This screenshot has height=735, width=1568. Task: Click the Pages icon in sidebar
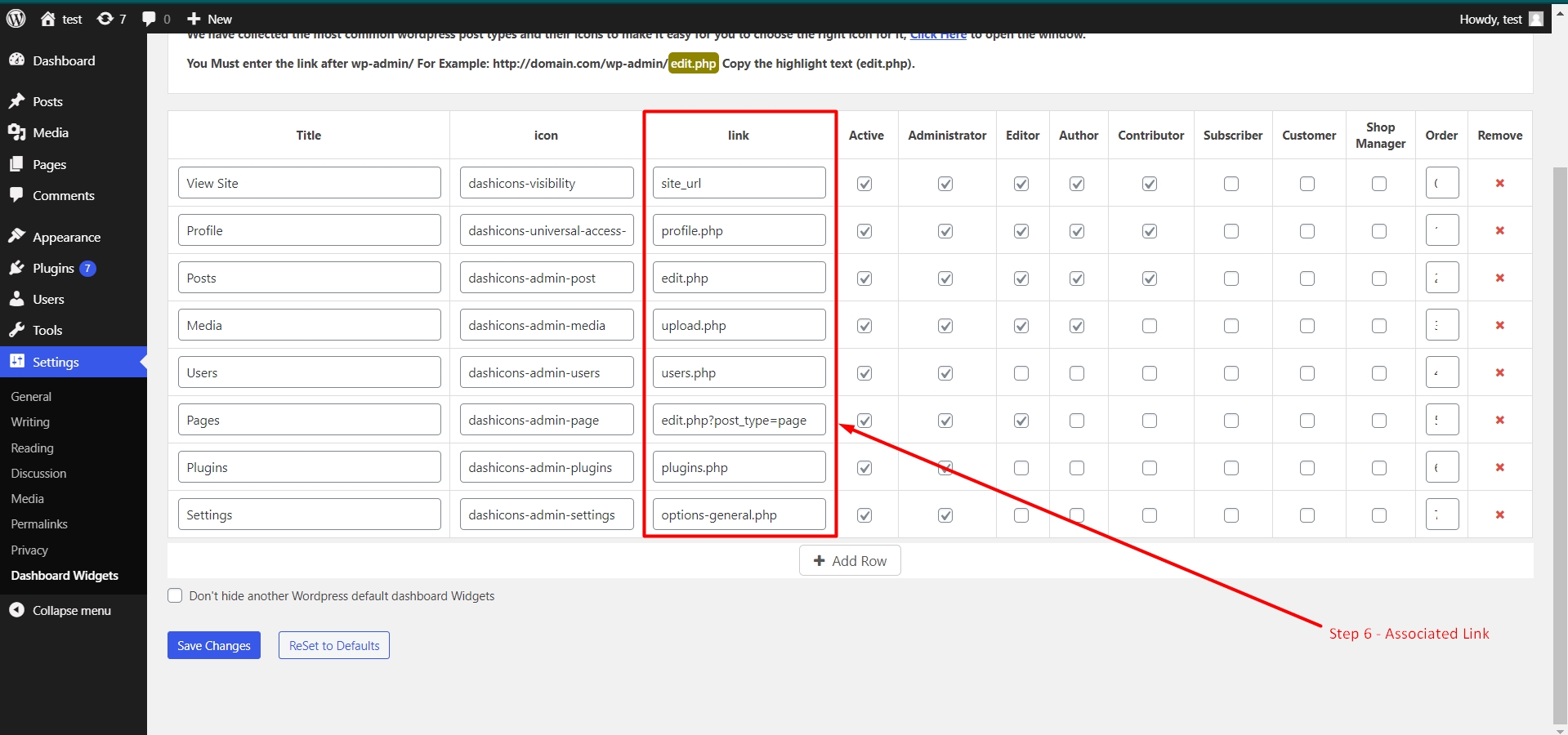tap(16, 164)
